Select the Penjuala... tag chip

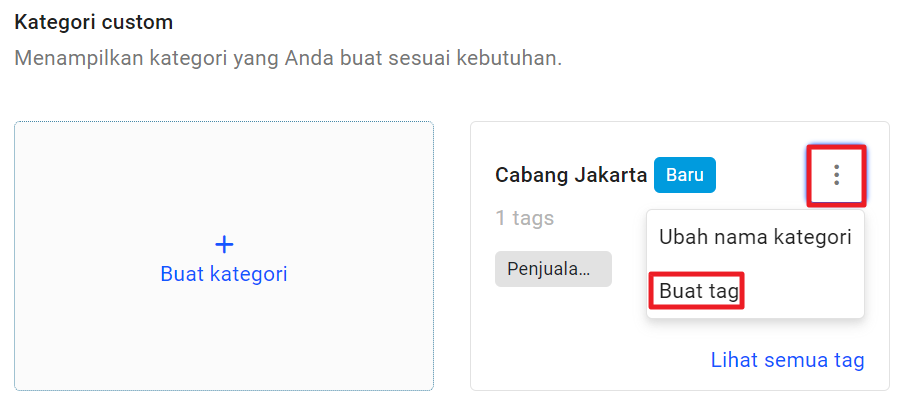[553, 269]
